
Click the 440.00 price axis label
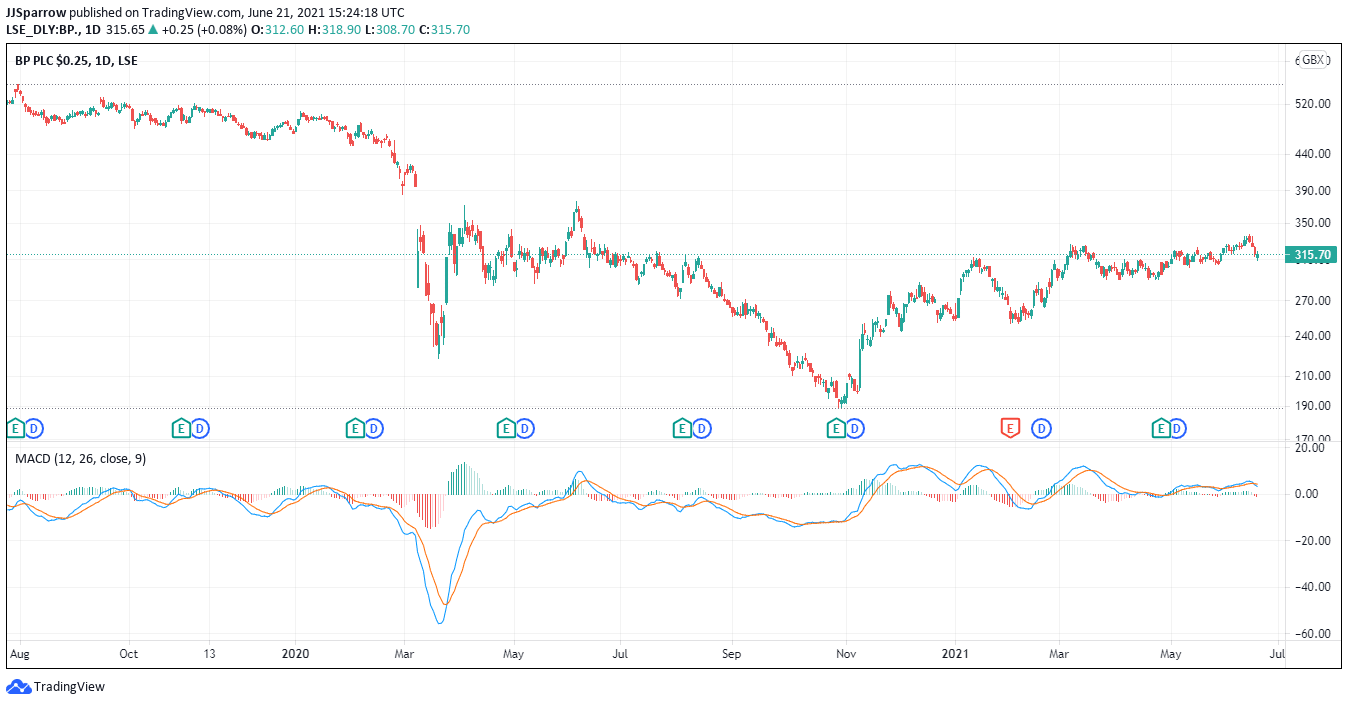pos(1312,154)
